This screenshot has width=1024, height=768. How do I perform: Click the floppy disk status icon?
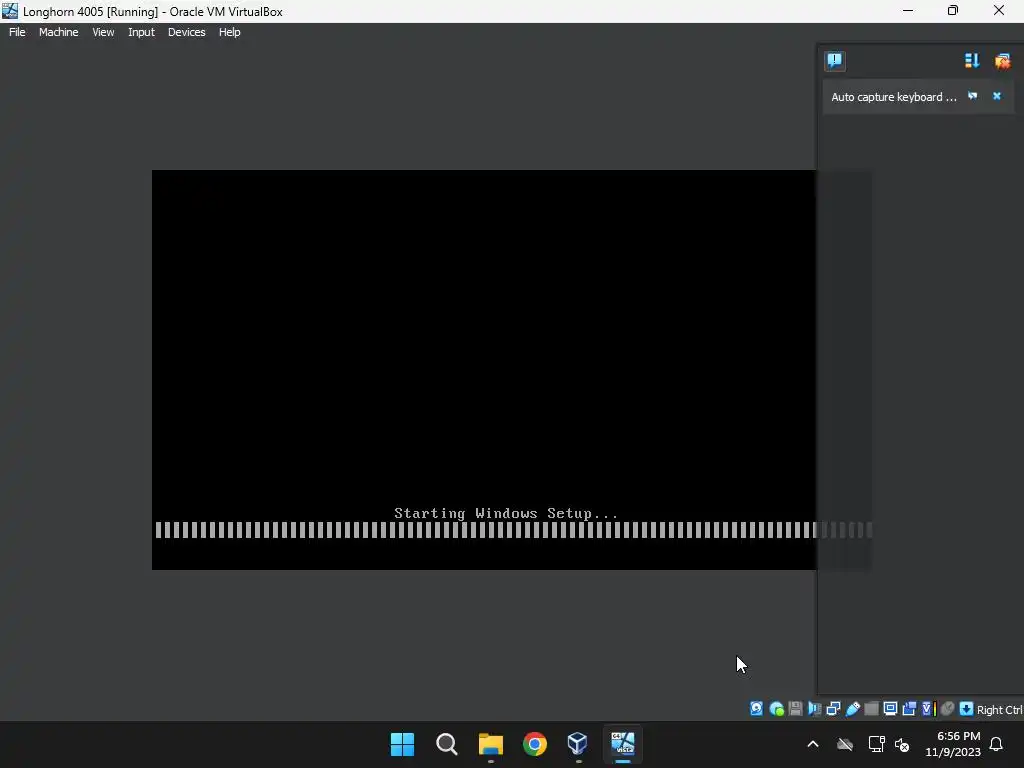795,709
